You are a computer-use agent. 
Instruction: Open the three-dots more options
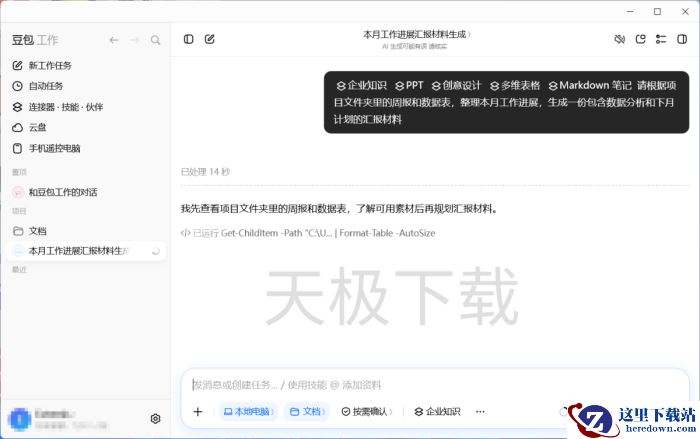[480, 412]
